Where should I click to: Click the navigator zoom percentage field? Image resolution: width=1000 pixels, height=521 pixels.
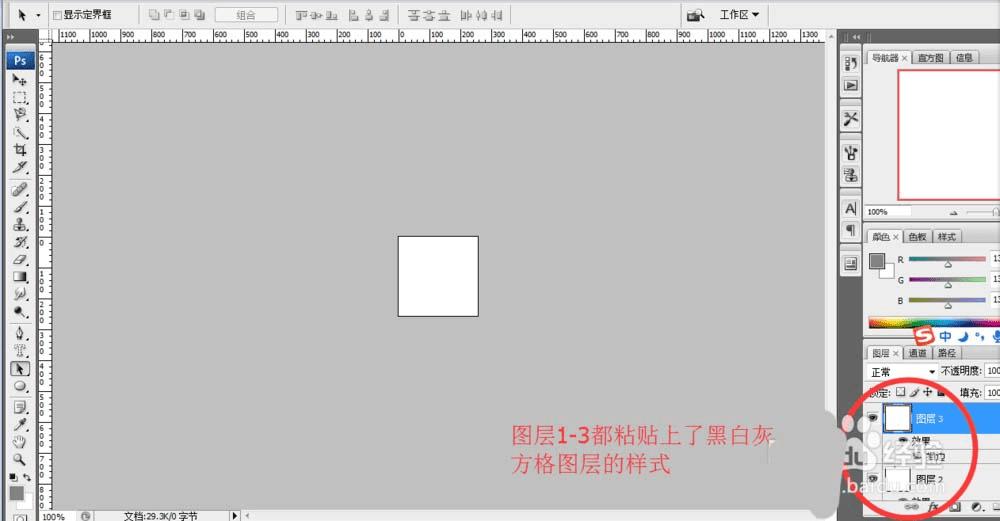tap(888, 212)
